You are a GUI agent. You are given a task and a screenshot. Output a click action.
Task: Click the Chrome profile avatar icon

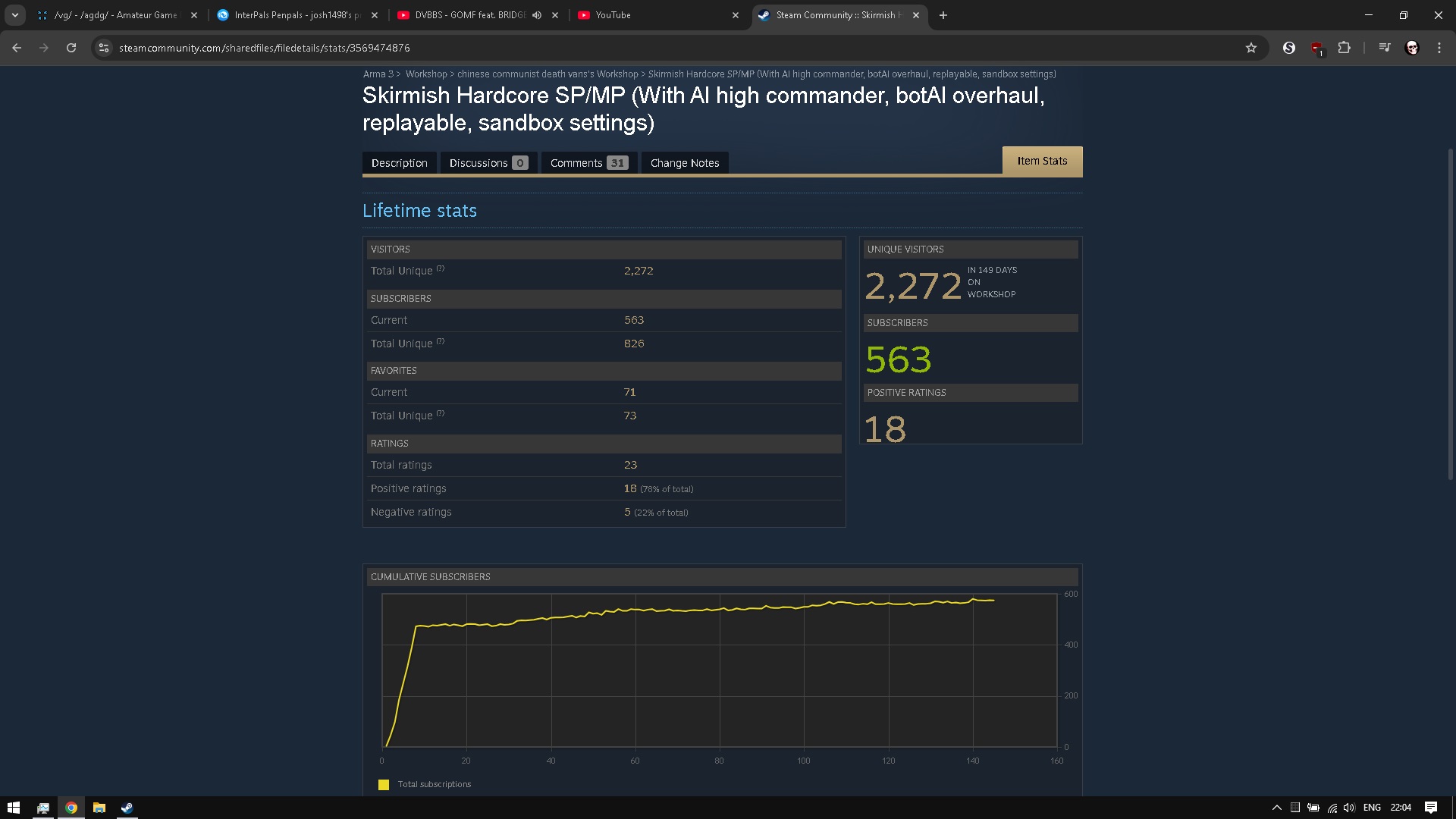[x=1412, y=48]
